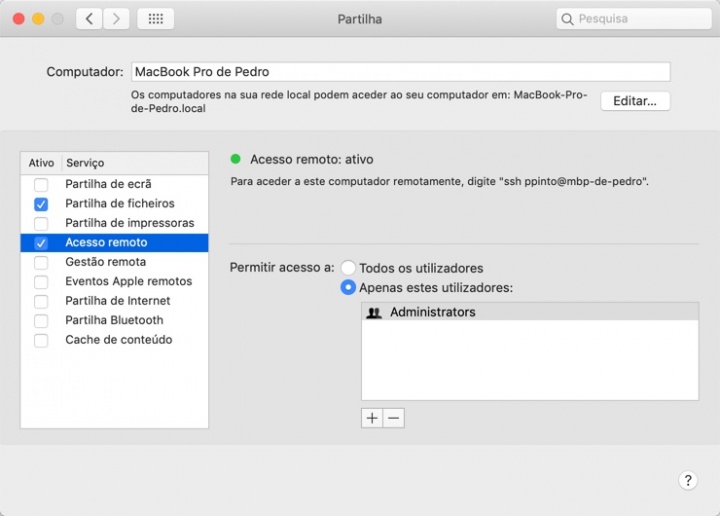Select the Administrators group icon
Image resolution: width=720 pixels, height=516 pixels.
click(x=374, y=313)
